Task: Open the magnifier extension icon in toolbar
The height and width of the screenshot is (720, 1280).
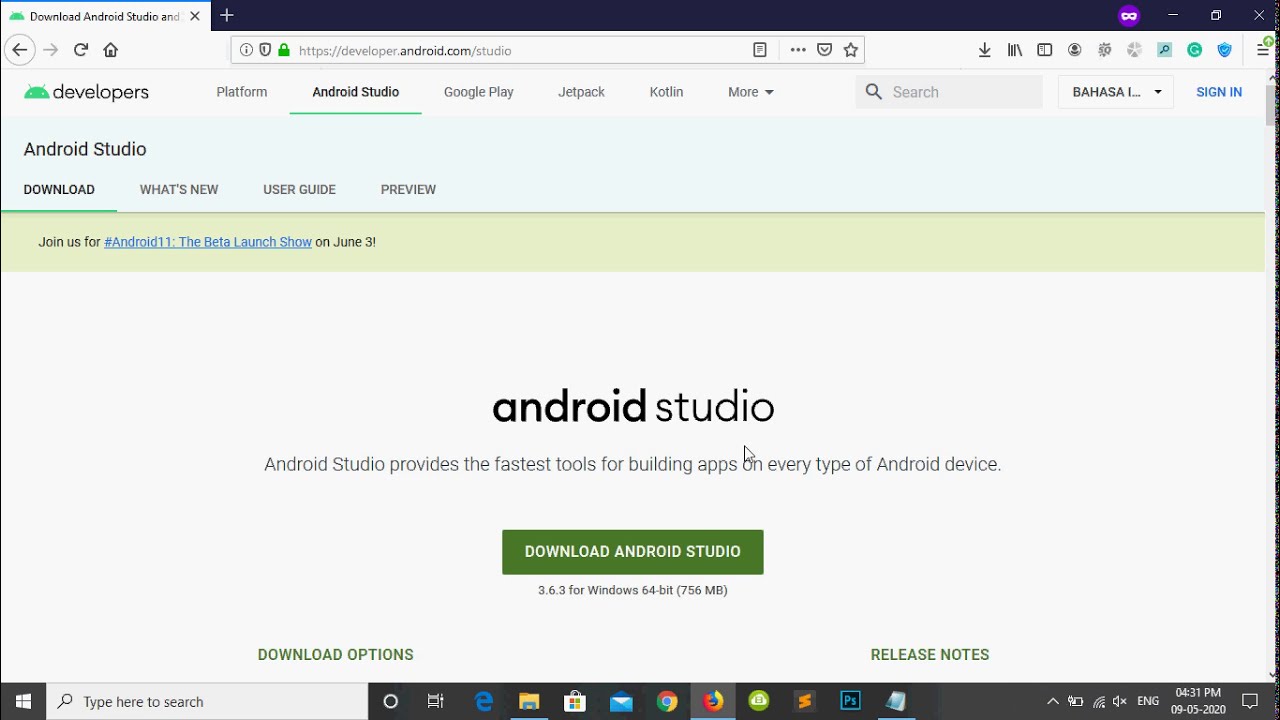Action: point(1165,50)
